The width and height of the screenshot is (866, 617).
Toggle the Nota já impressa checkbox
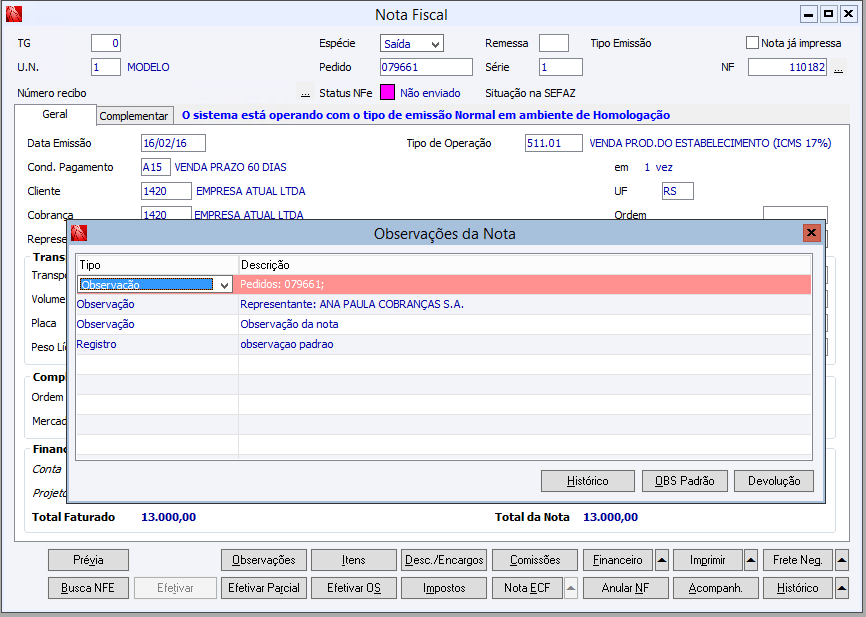752,43
